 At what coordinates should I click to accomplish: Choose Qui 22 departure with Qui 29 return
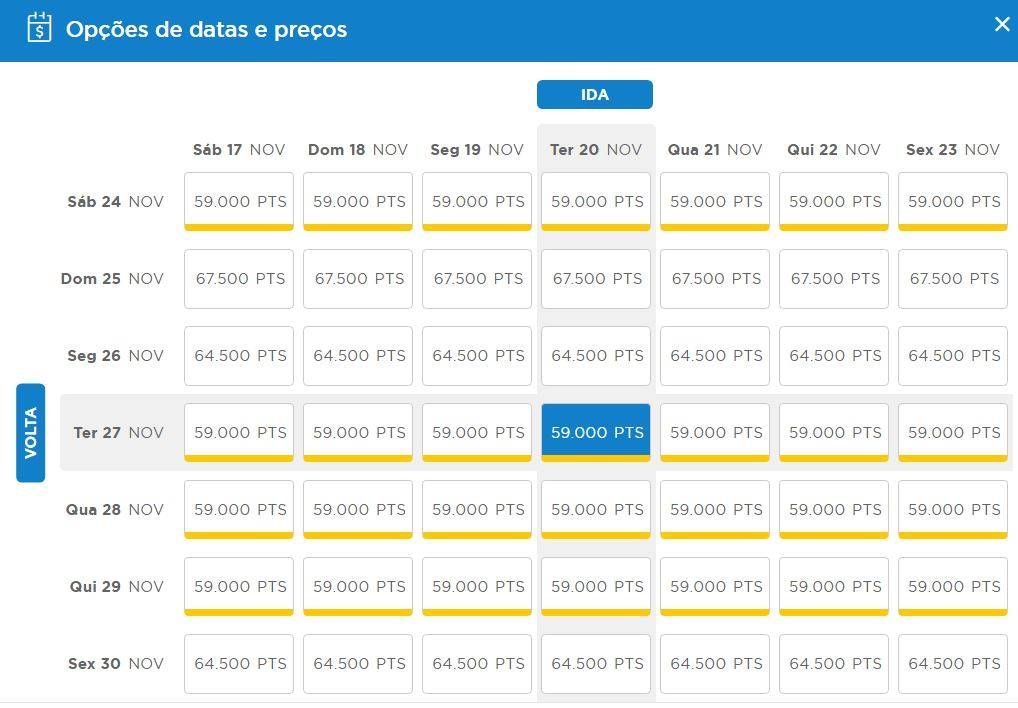[x=834, y=586]
